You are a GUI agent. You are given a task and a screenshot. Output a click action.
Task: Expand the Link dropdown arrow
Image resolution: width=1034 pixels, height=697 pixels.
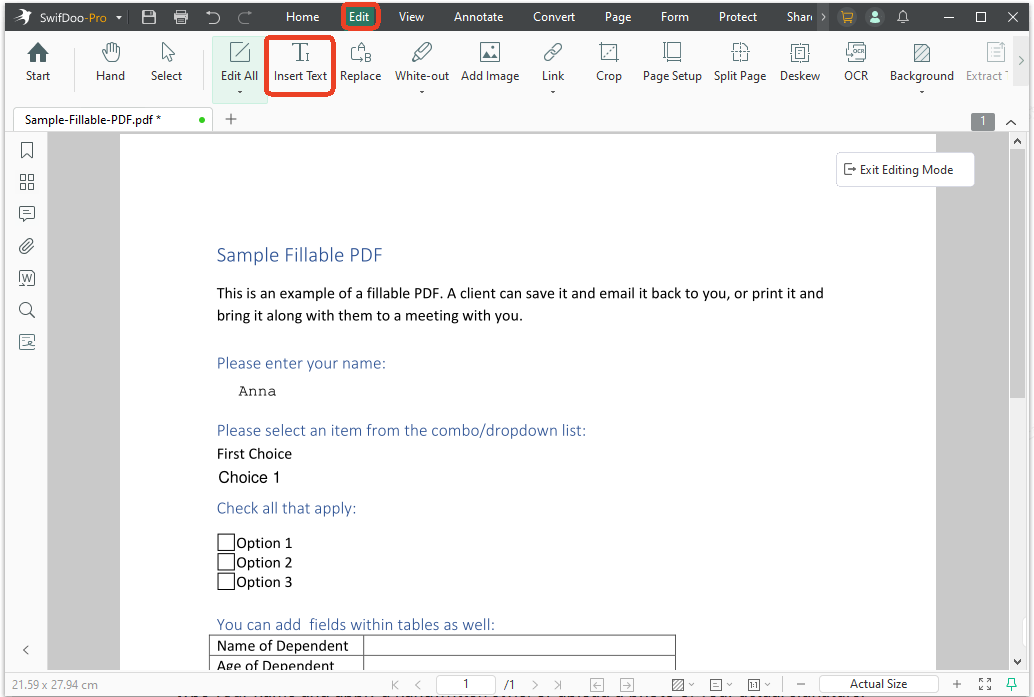tap(553, 92)
